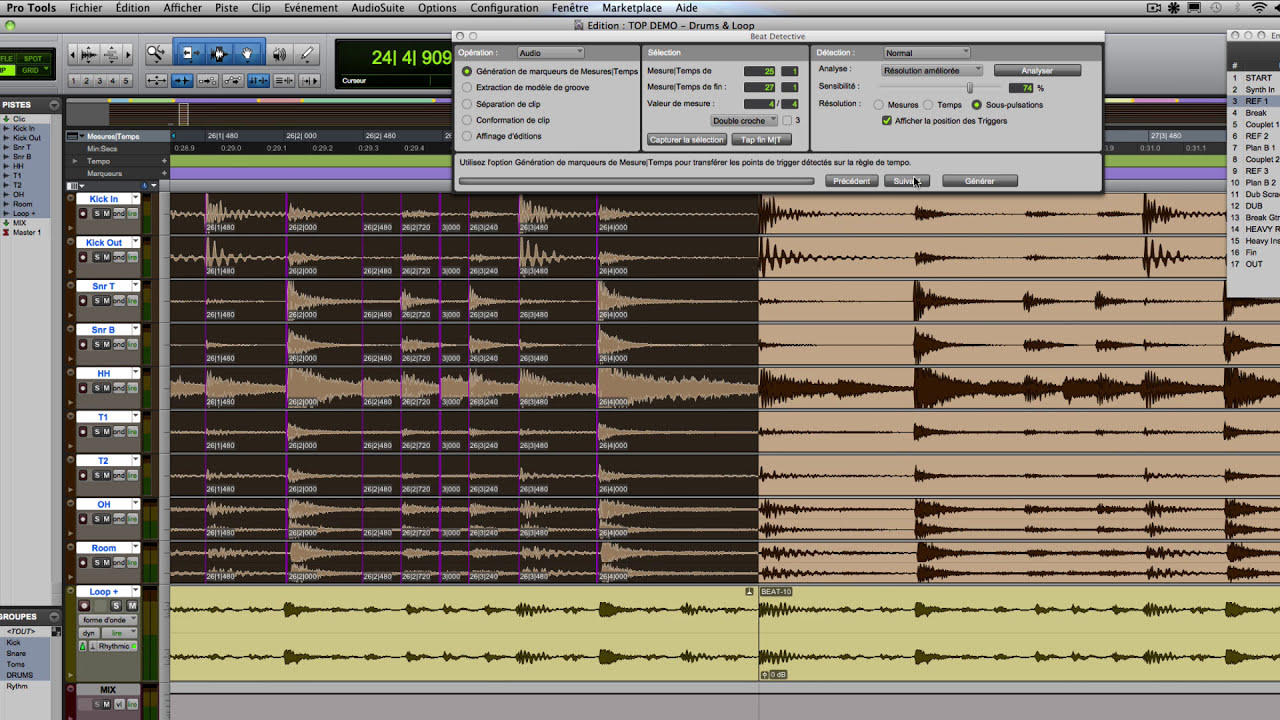Open the Fenêtre menu
The height and width of the screenshot is (720, 1280).
tap(570, 8)
